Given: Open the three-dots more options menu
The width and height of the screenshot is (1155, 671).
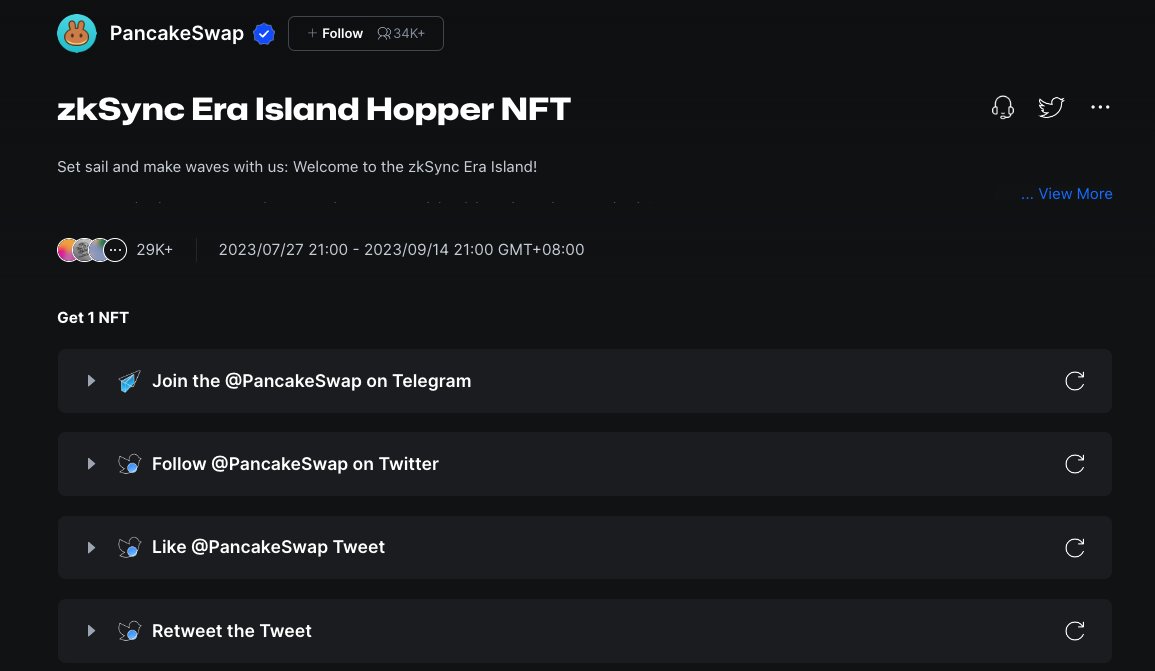Looking at the screenshot, I should coord(1100,108).
